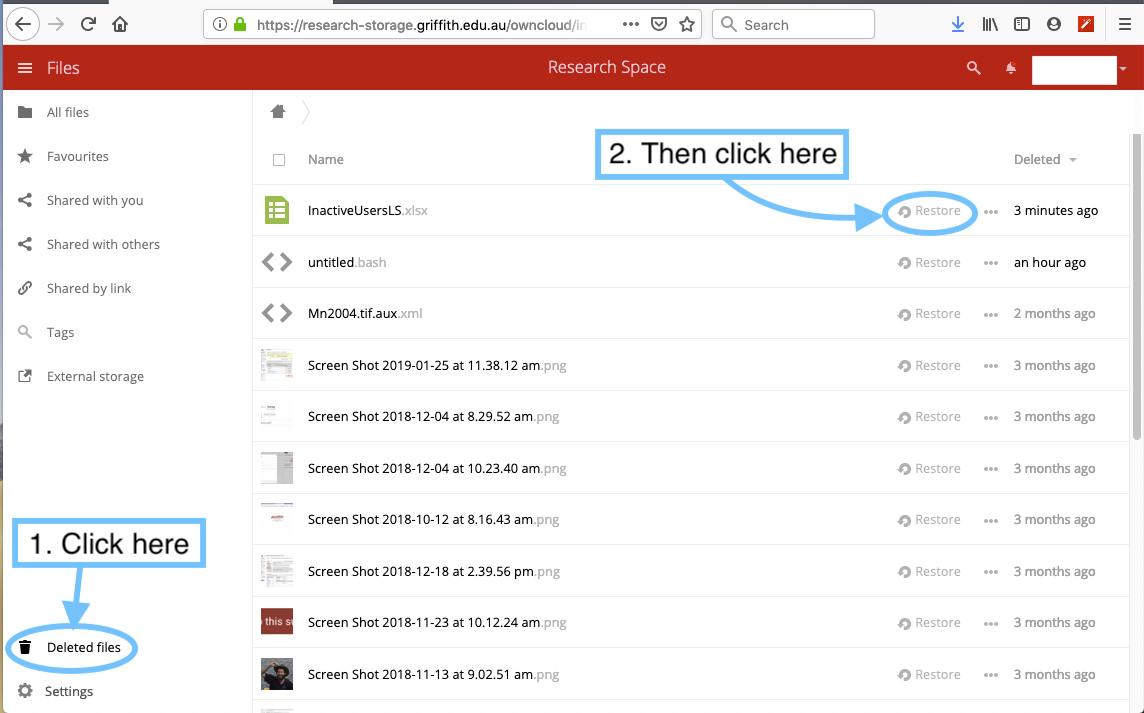Expand page actions in the address bar
The width and height of the screenshot is (1144, 713).
(631, 24)
